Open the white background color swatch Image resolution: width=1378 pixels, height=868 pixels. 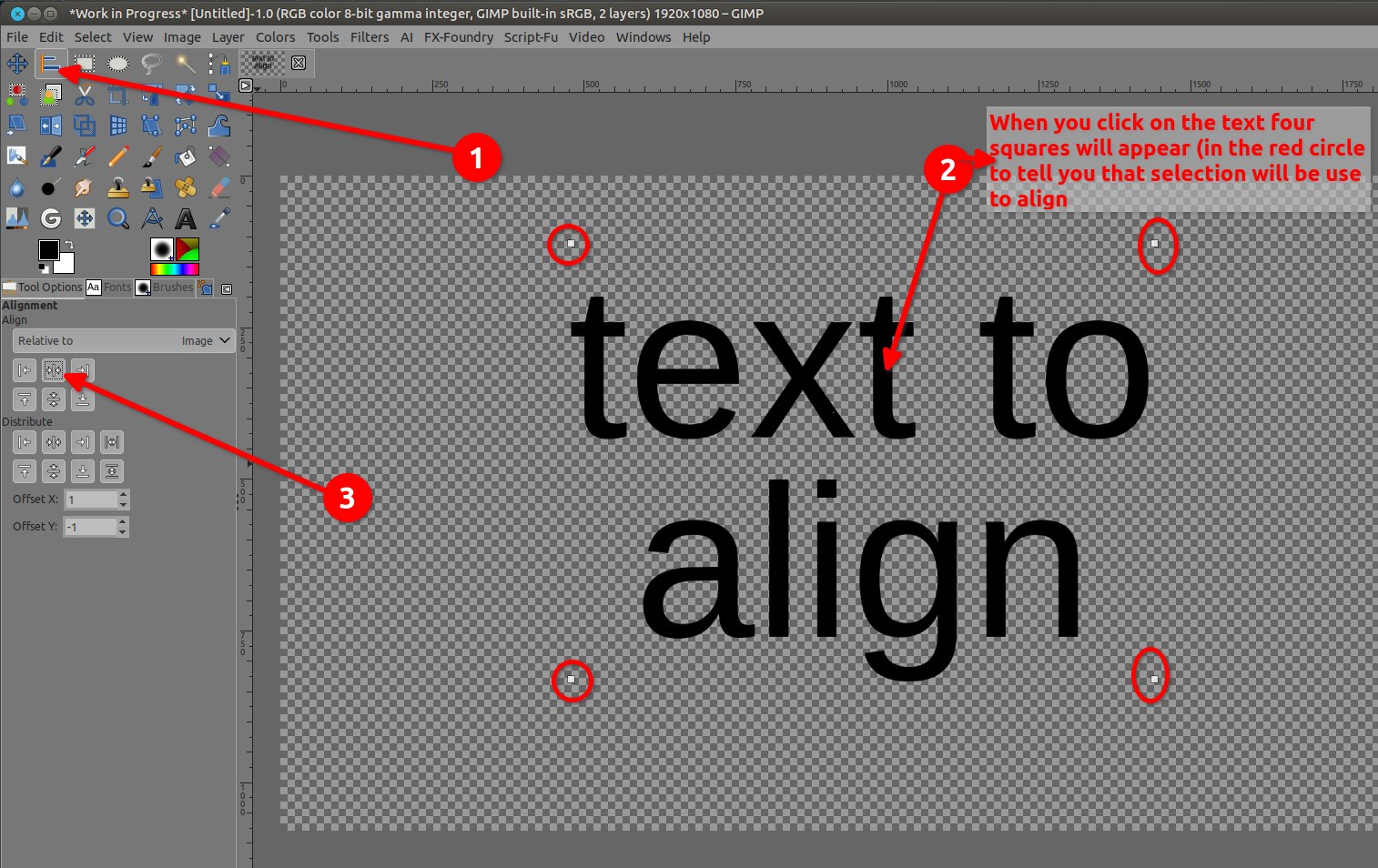click(x=66, y=266)
